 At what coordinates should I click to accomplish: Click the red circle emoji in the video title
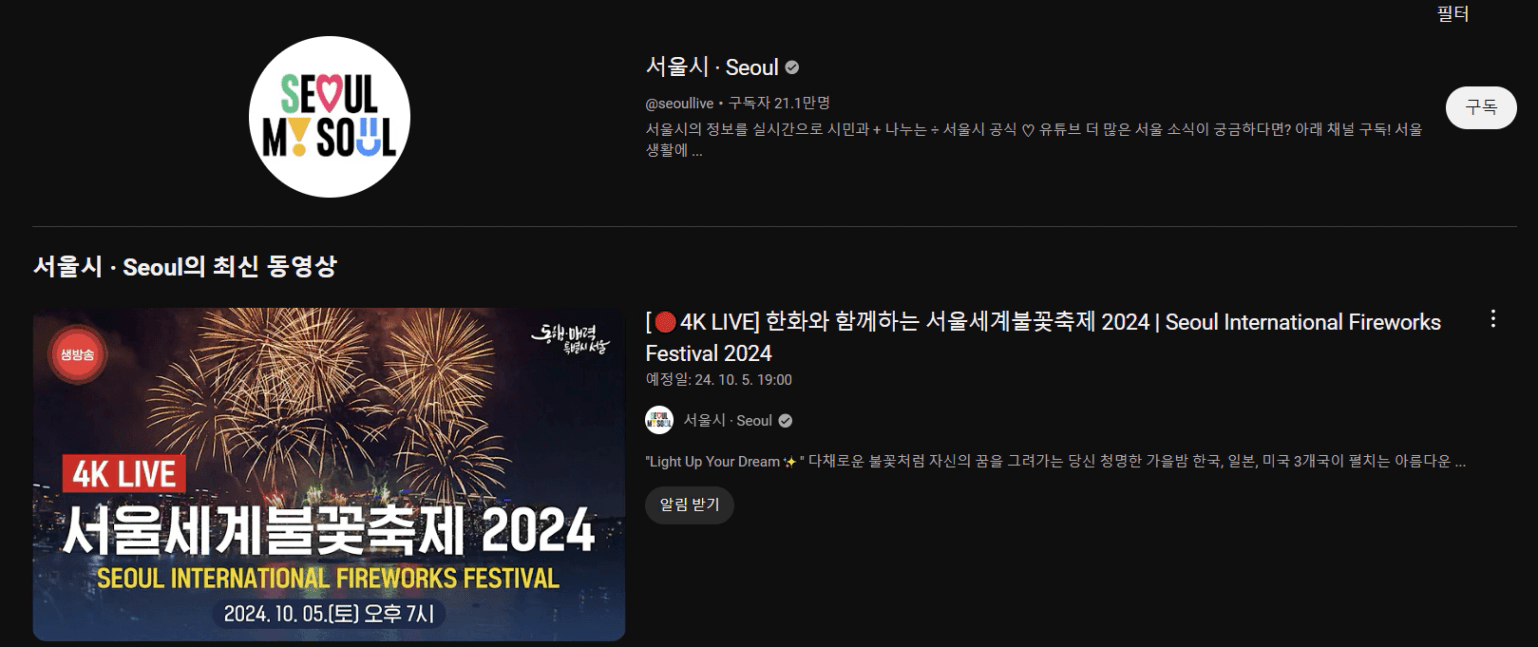(666, 322)
